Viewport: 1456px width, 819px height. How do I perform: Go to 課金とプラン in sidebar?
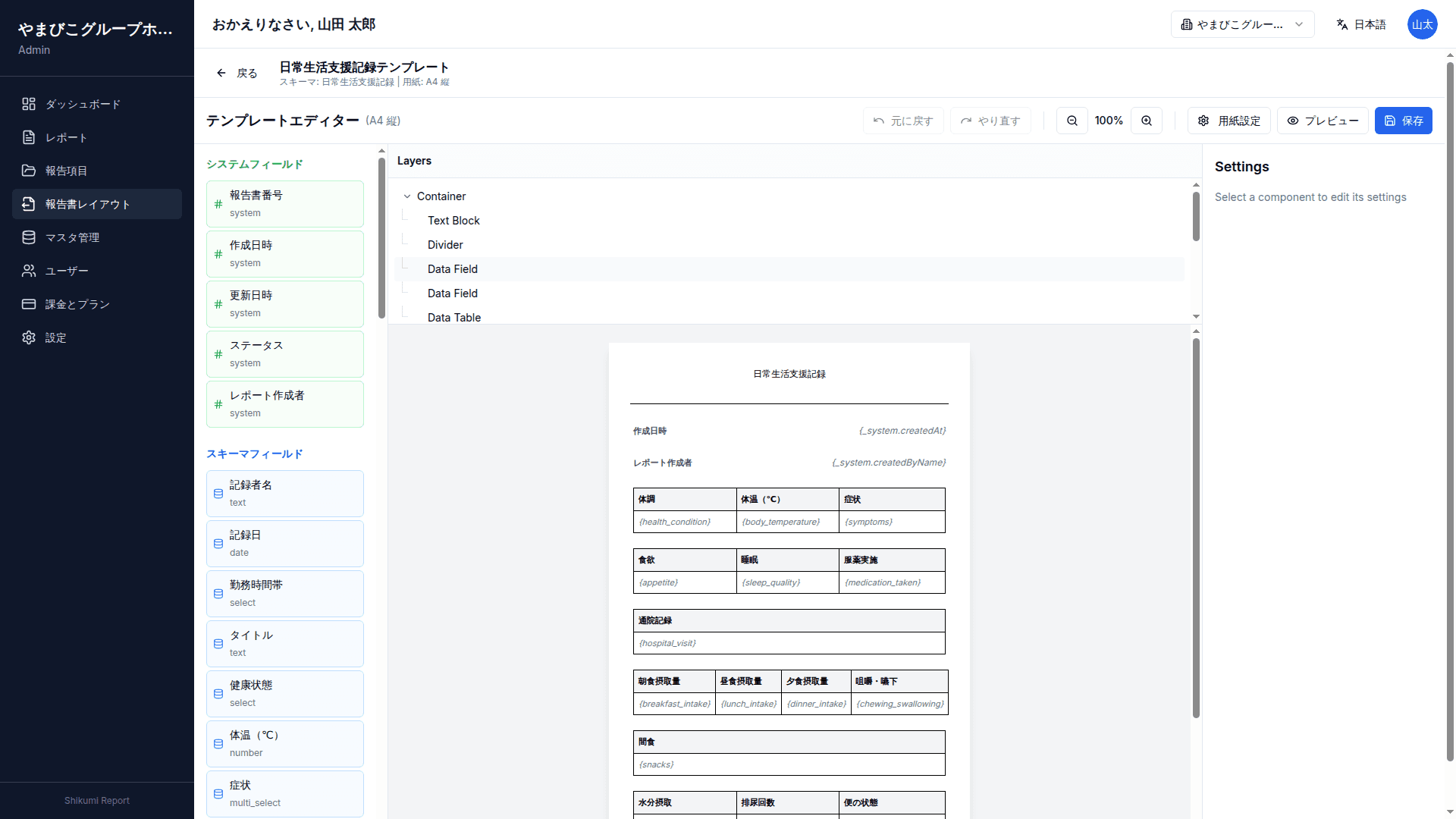coord(77,304)
